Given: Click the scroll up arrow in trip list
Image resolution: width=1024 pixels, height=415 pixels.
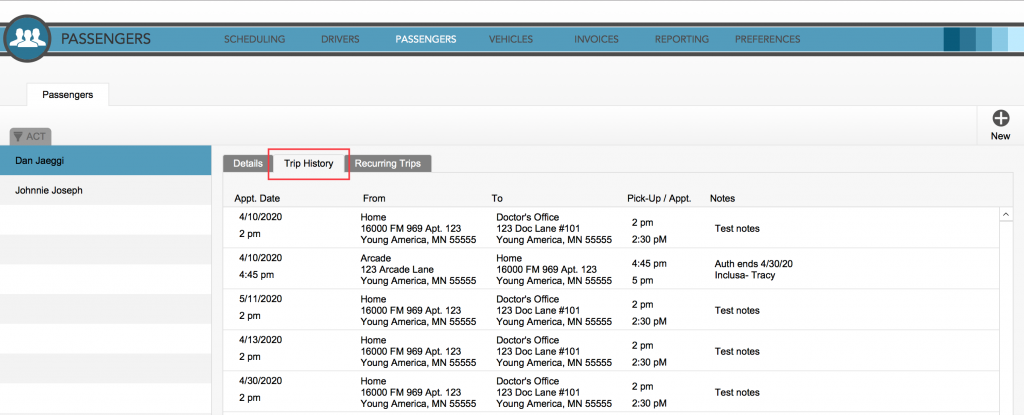Looking at the screenshot, I should [1006, 215].
